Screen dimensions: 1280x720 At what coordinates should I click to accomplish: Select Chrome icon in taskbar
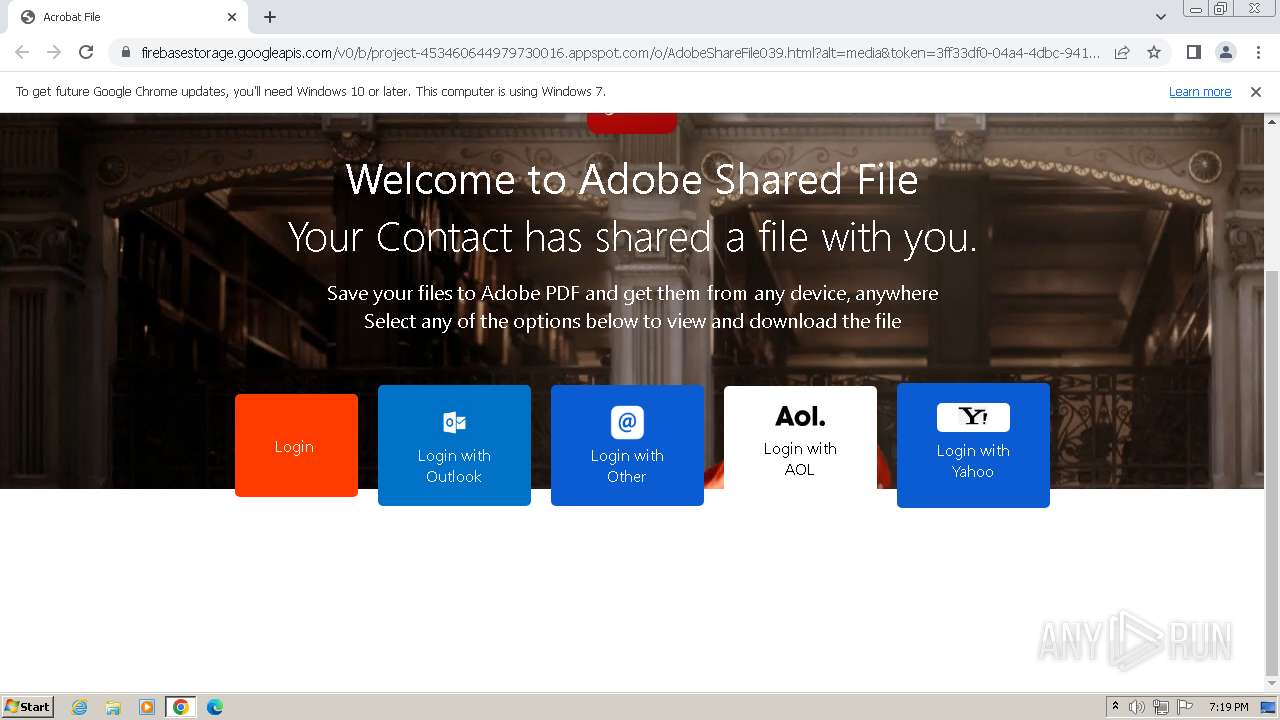coord(180,707)
